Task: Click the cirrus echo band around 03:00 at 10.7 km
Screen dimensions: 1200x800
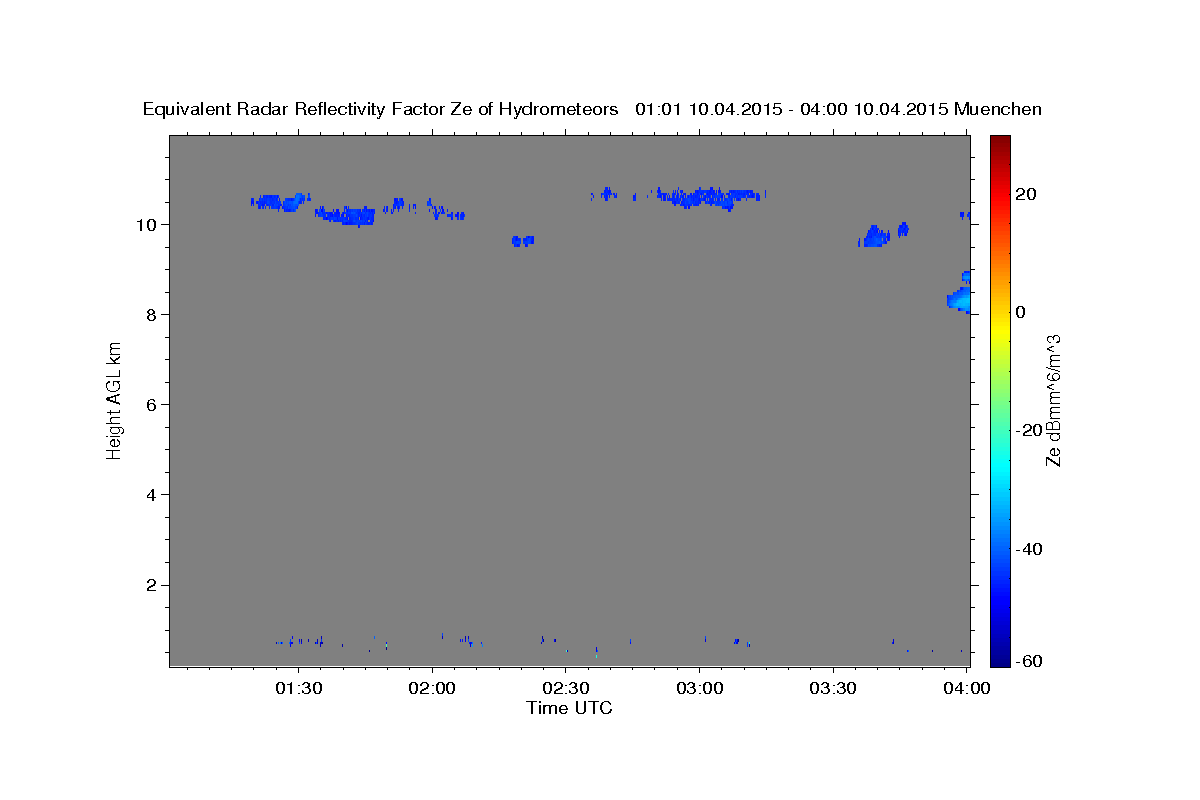Action: coord(705,196)
